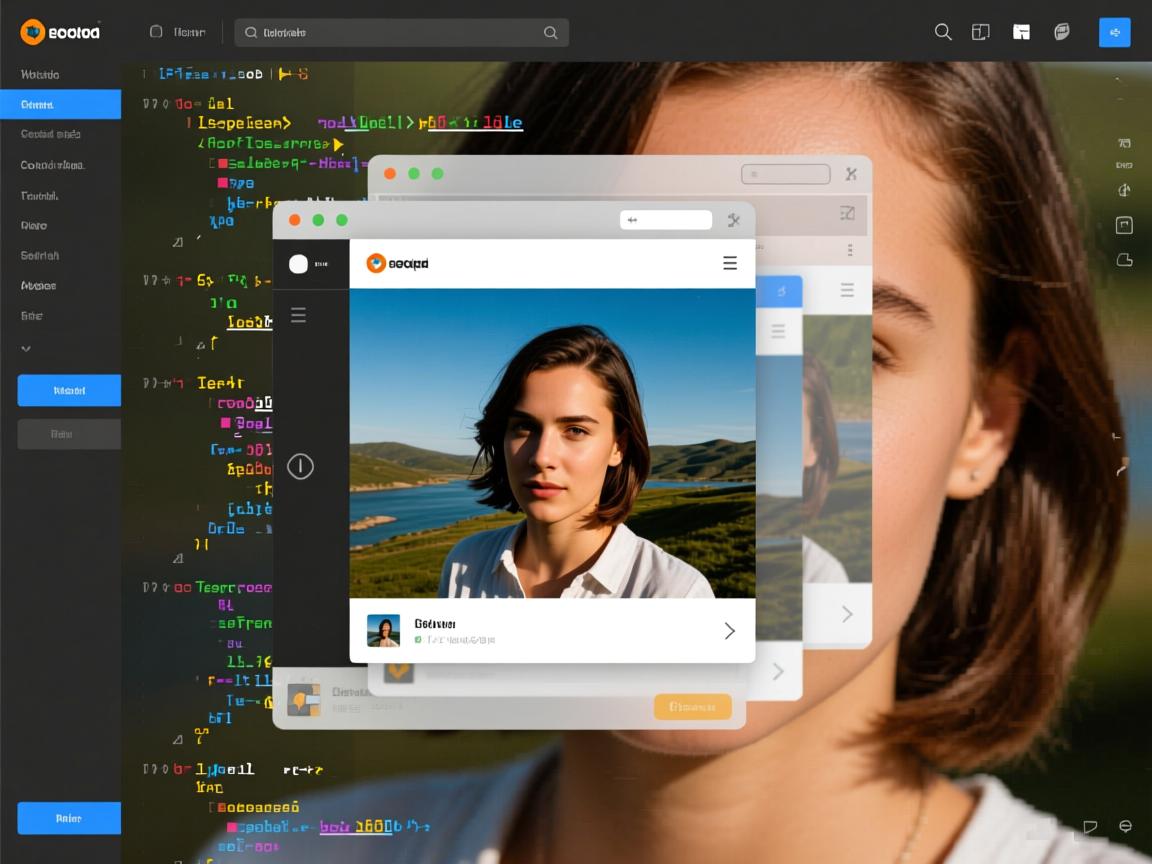
Task: Click the white save icon in top bar
Action: click(1021, 32)
